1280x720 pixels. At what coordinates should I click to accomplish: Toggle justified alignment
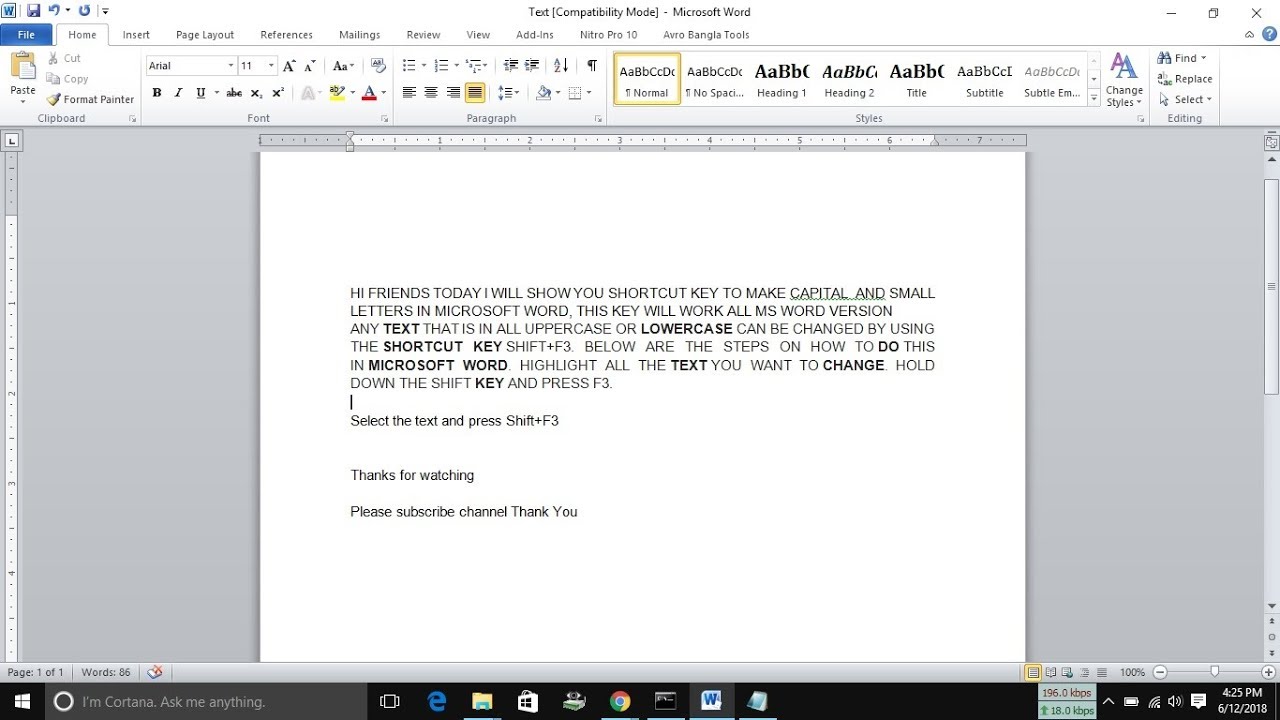(475, 93)
